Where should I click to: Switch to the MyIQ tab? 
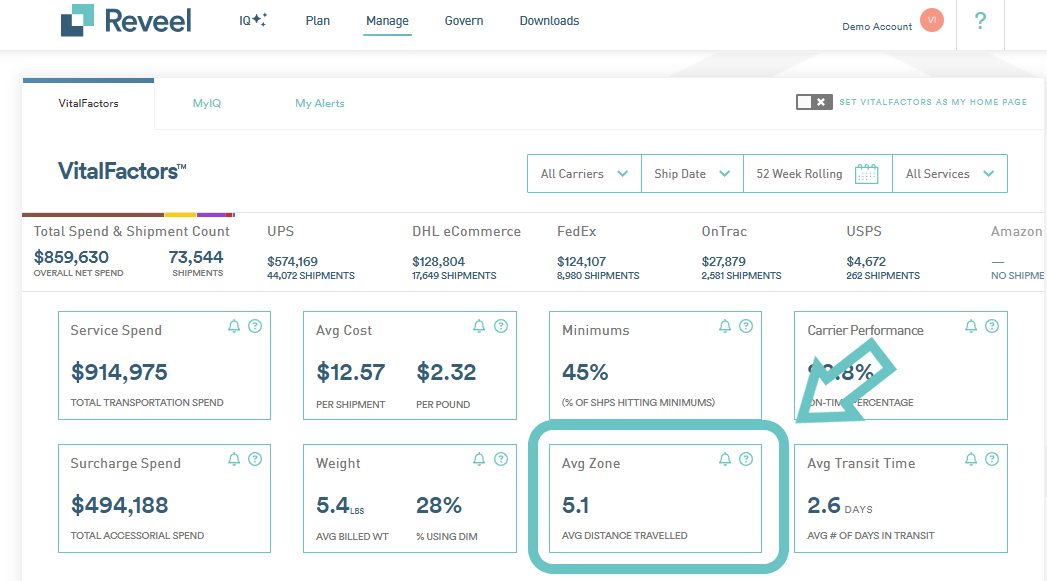point(206,104)
